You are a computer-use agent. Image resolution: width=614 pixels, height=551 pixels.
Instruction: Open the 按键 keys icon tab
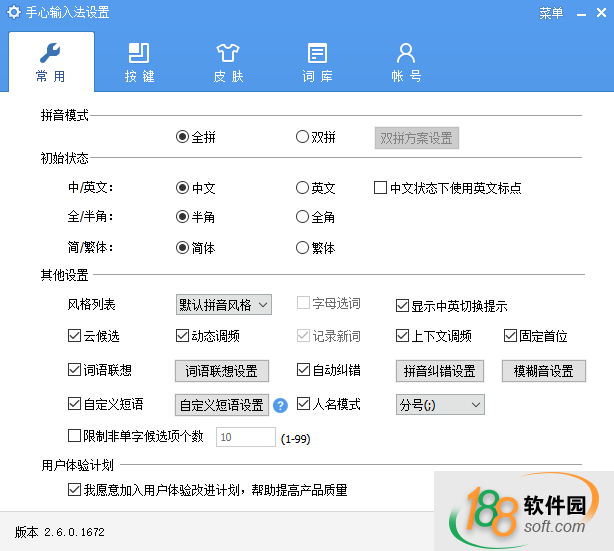click(140, 53)
